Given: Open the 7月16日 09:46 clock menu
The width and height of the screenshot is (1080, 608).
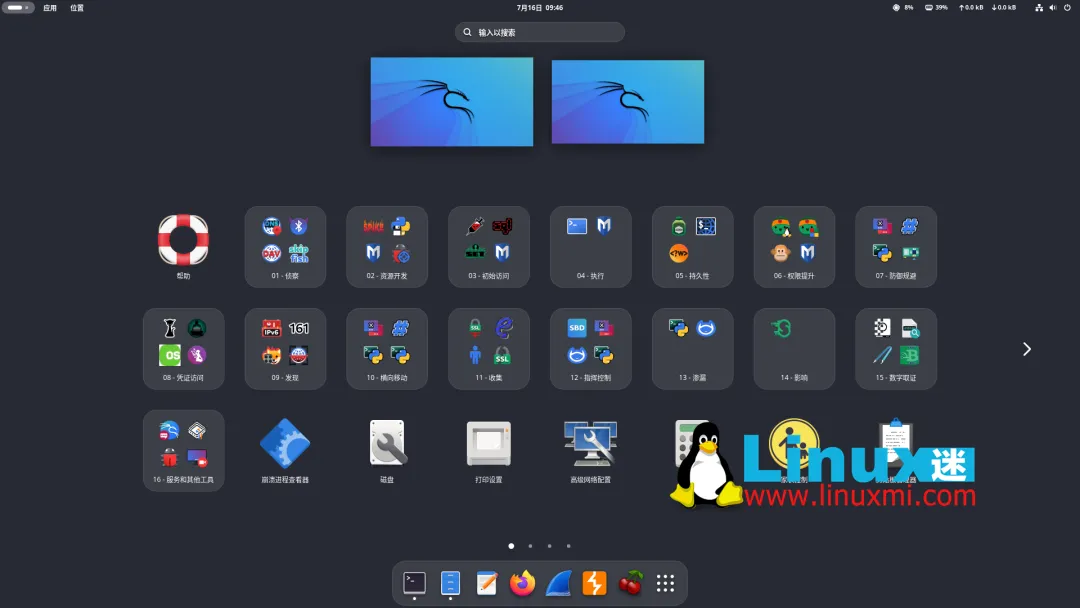Looking at the screenshot, I should (x=540, y=8).
